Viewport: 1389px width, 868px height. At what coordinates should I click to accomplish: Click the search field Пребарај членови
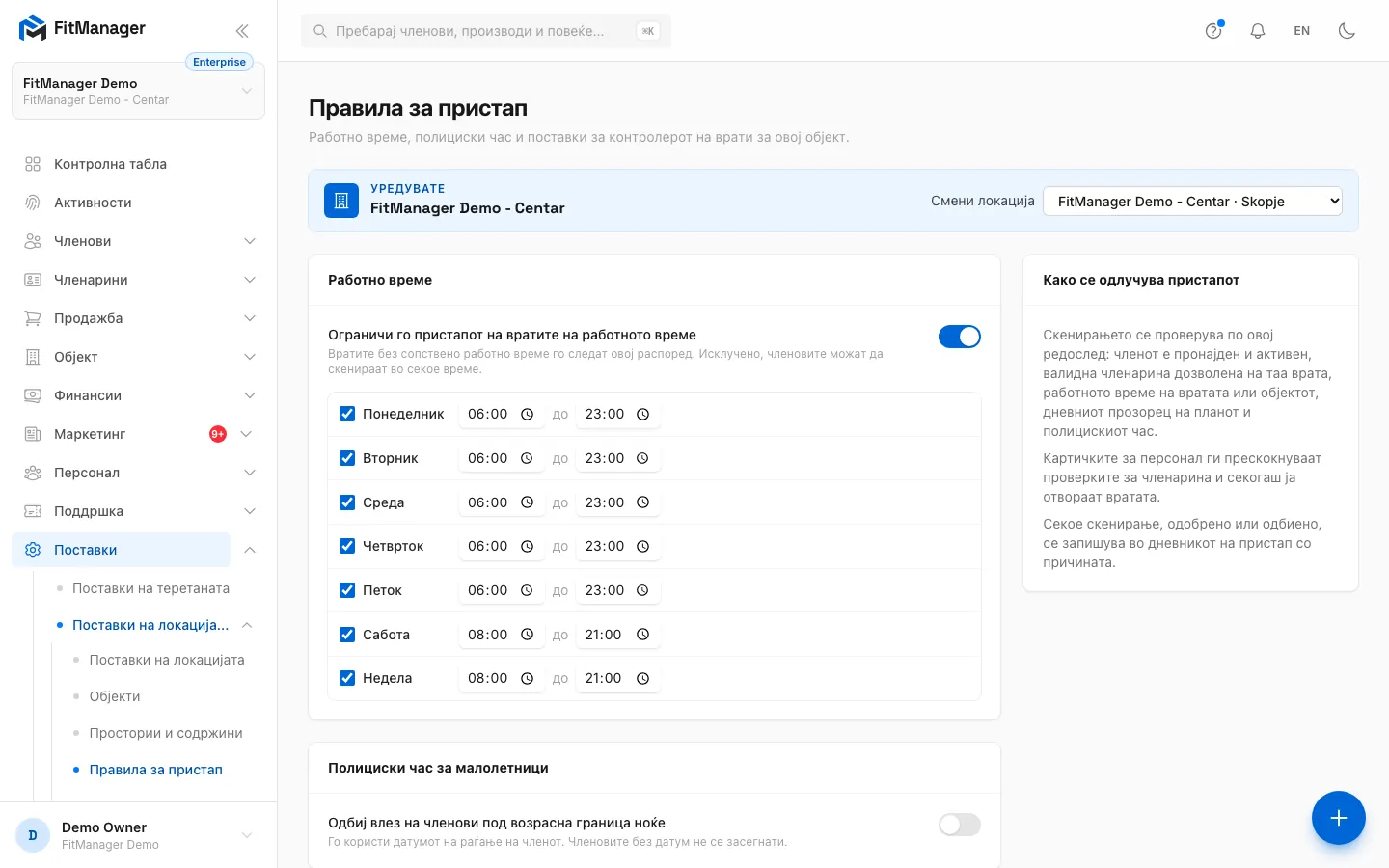point(486,31)
